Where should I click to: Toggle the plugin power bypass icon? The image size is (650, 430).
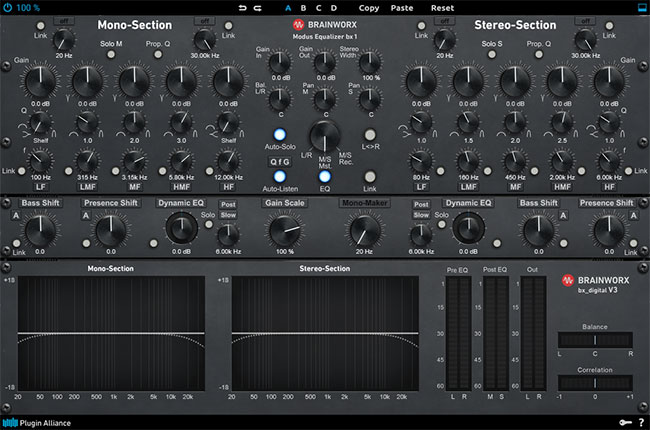click(x=7, y=7)
